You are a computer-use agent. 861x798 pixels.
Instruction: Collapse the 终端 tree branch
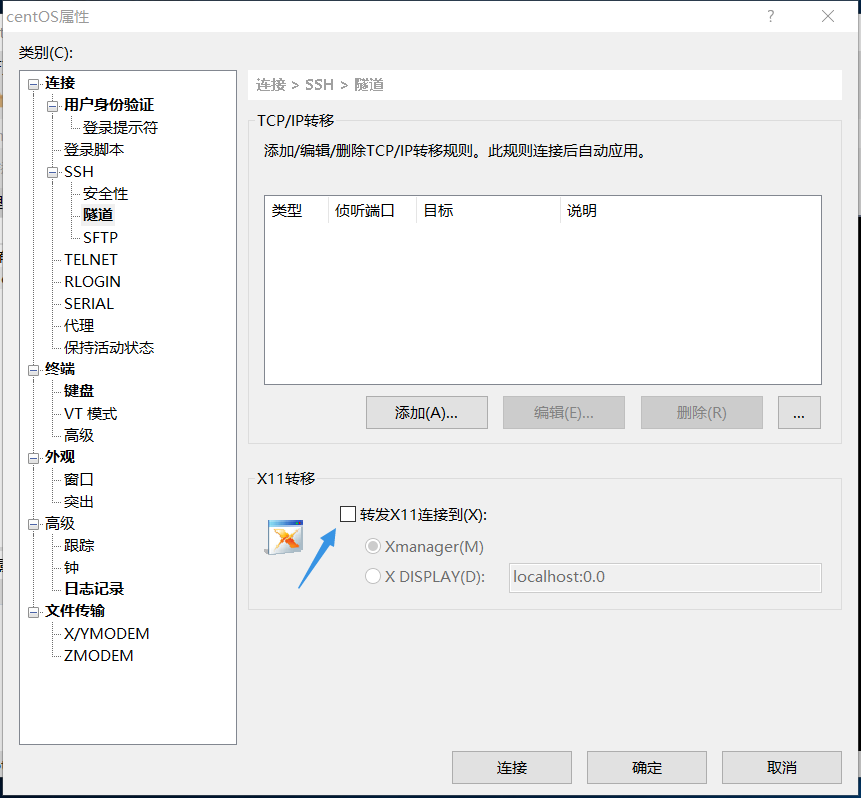coord(33,368)
